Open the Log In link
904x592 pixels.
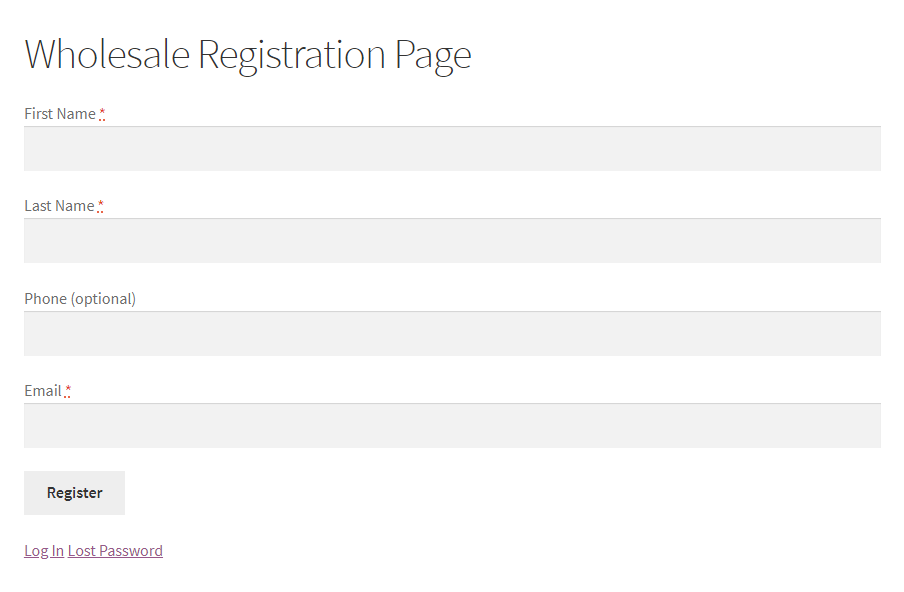click(44, 551)
